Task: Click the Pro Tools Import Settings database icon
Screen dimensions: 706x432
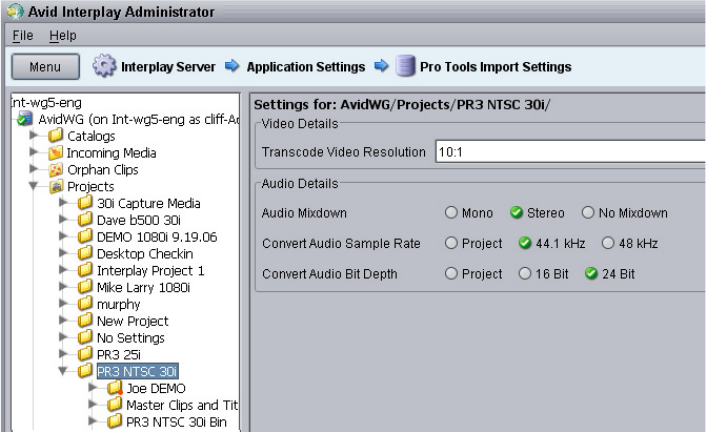Action: click(x=405, y=66)
